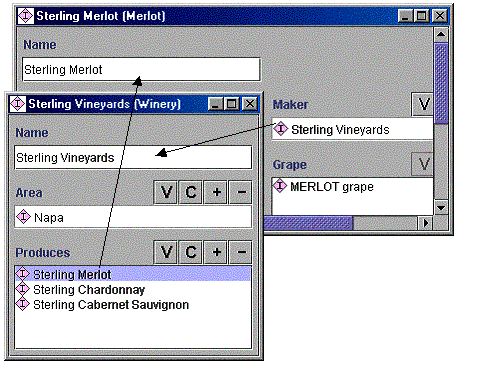483x368 pixels.
Task: Click the instance icon beside Sterling Chardonnay
Action: [23, 289]
